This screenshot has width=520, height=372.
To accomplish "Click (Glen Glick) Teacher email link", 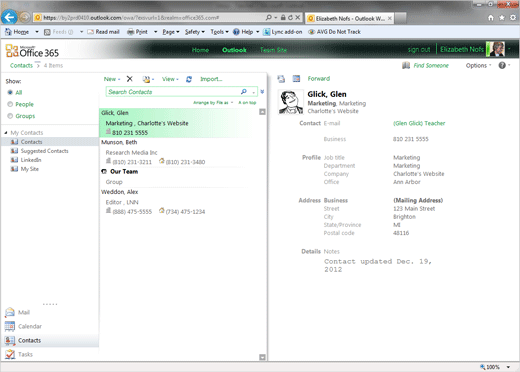I will pyautogui.click(x=419, y=123).
